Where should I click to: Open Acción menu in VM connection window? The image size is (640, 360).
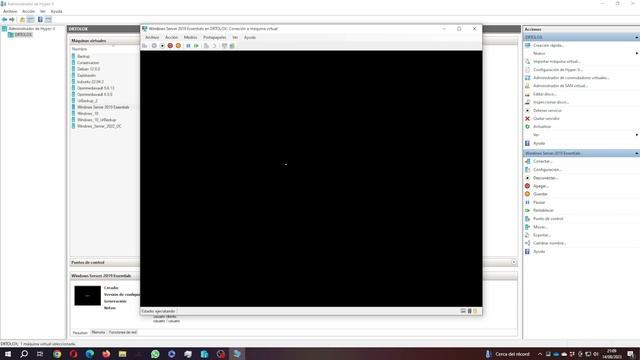pos(171,38)
